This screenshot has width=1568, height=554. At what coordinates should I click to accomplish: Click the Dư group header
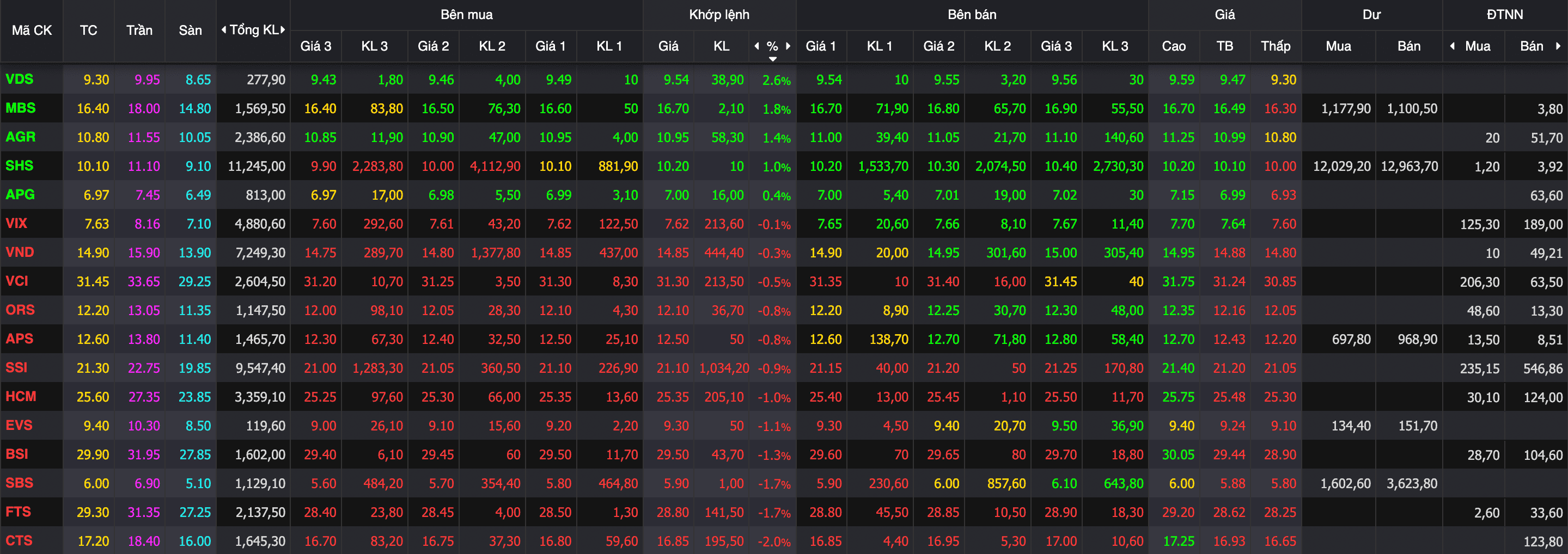click(1371, 15)
